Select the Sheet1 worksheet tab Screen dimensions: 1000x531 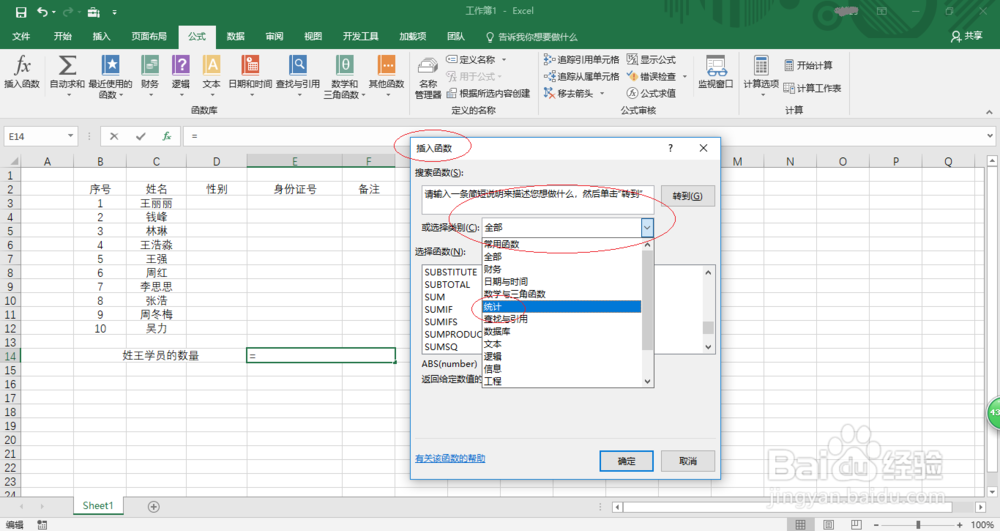(x=98, y=506)
